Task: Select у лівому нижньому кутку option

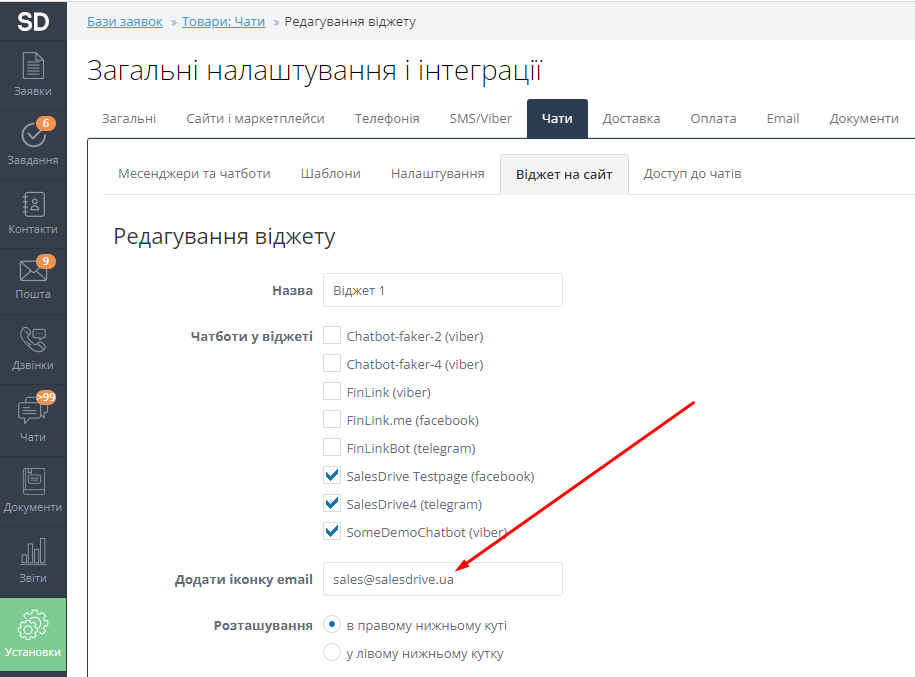Action: [332, 653]
